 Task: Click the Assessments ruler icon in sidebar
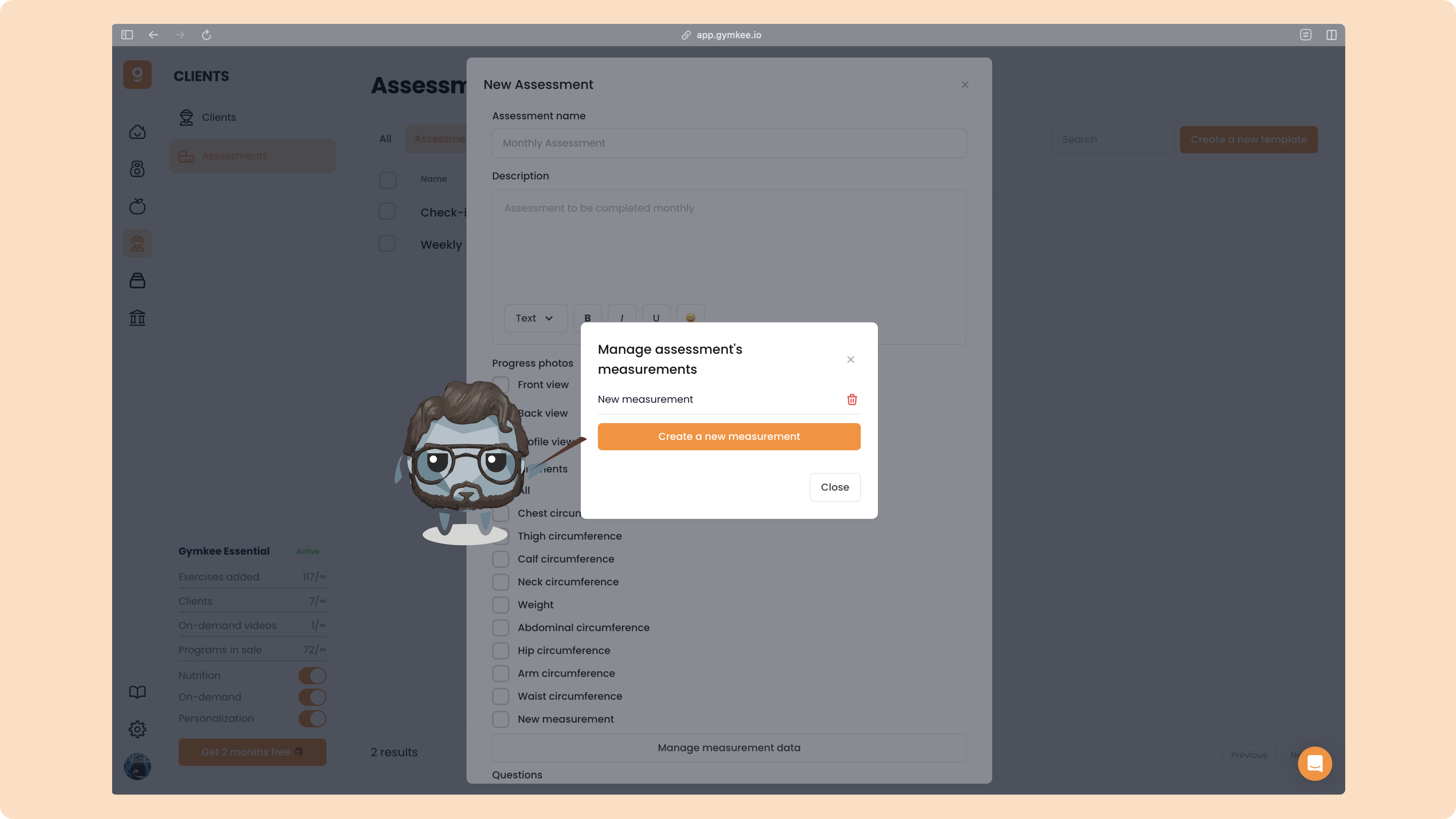coord(186,156)
